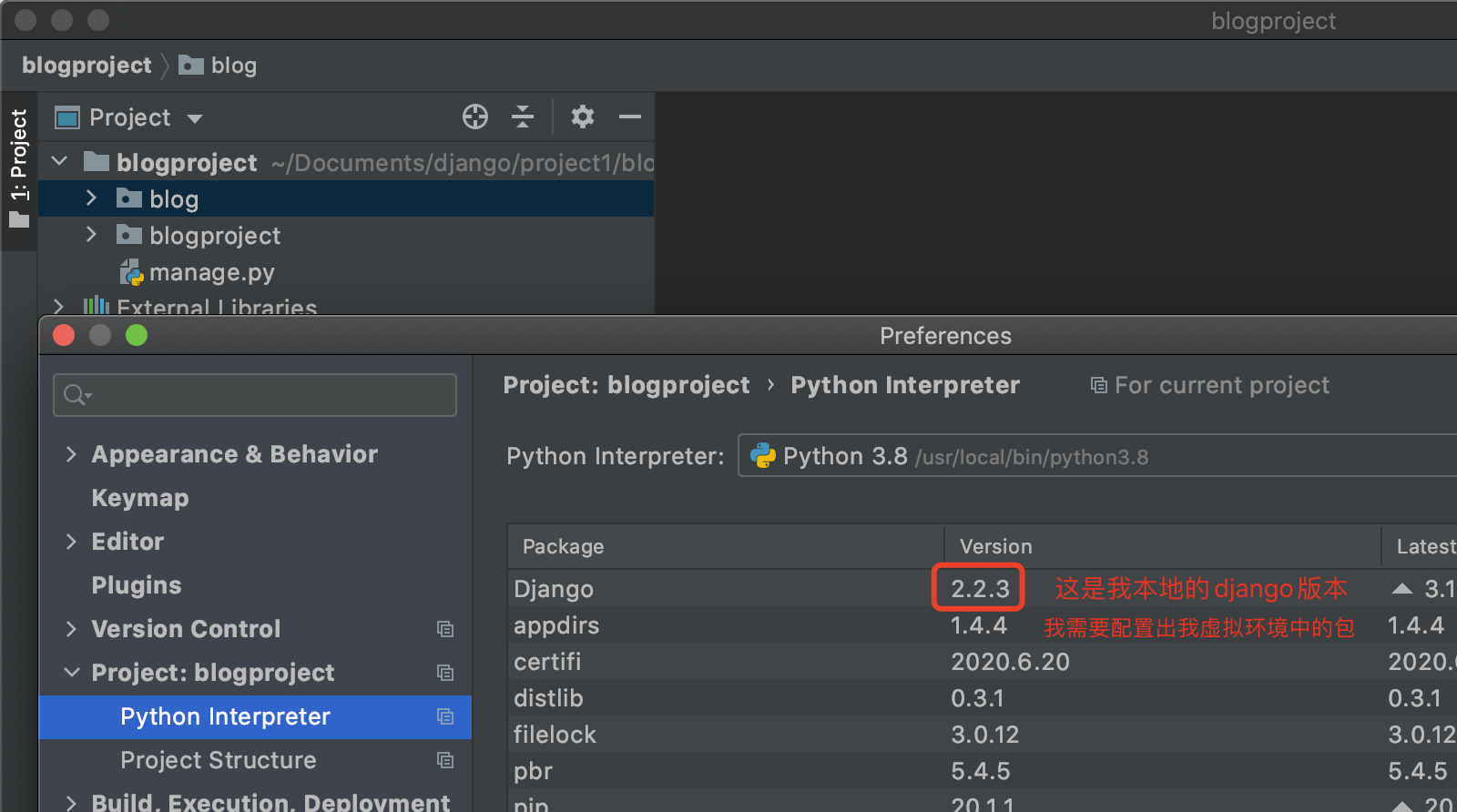
Task: Click the Collapse All icon in Project panel
Action: 523,117
